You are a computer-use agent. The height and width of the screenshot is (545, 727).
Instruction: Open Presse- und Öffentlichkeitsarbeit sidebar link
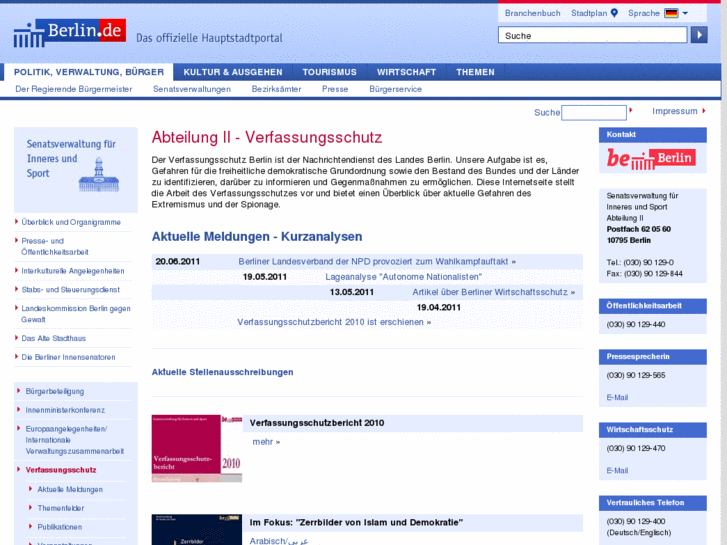(x=55, y=246)
